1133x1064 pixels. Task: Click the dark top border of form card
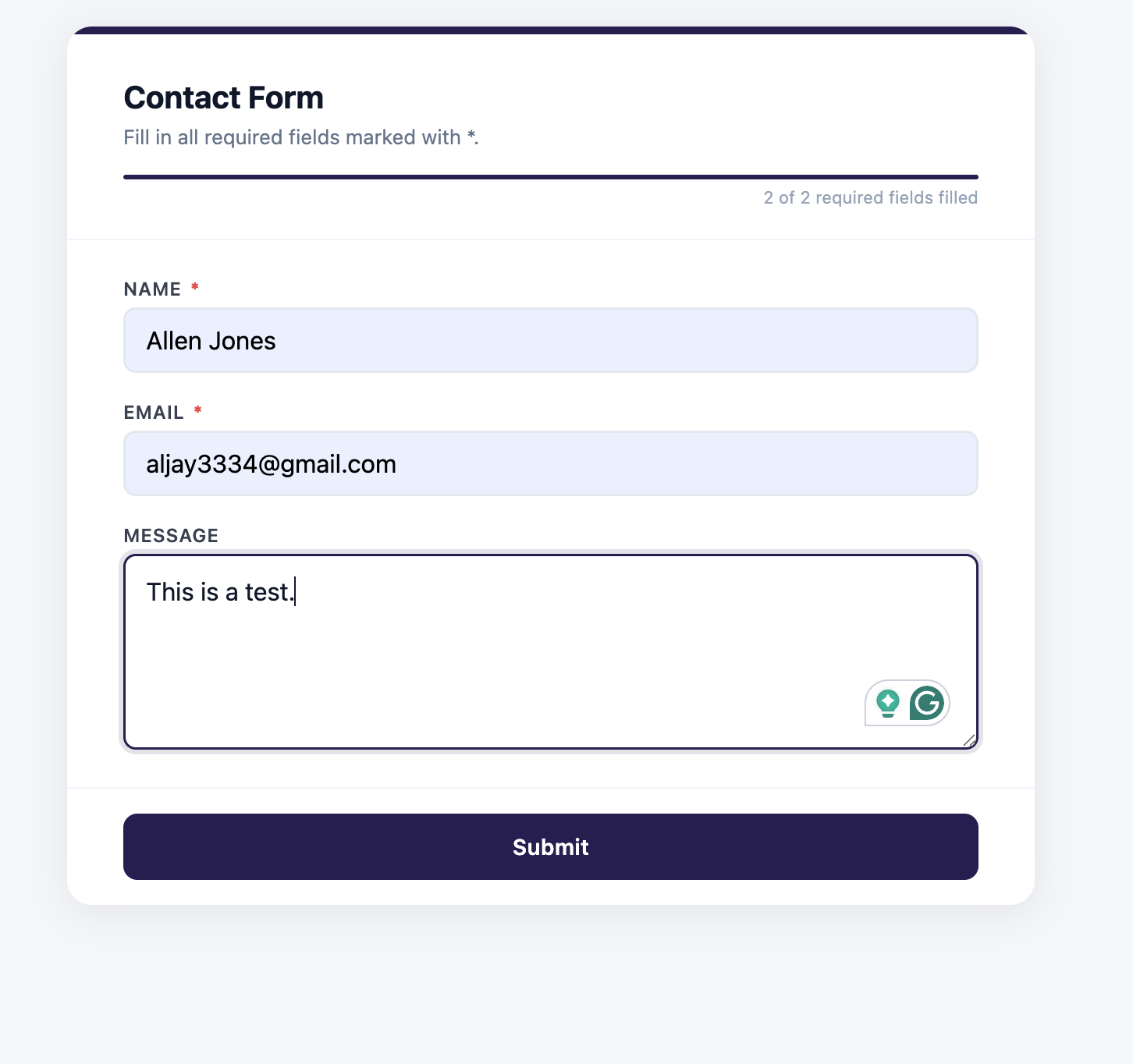(550, 30)
